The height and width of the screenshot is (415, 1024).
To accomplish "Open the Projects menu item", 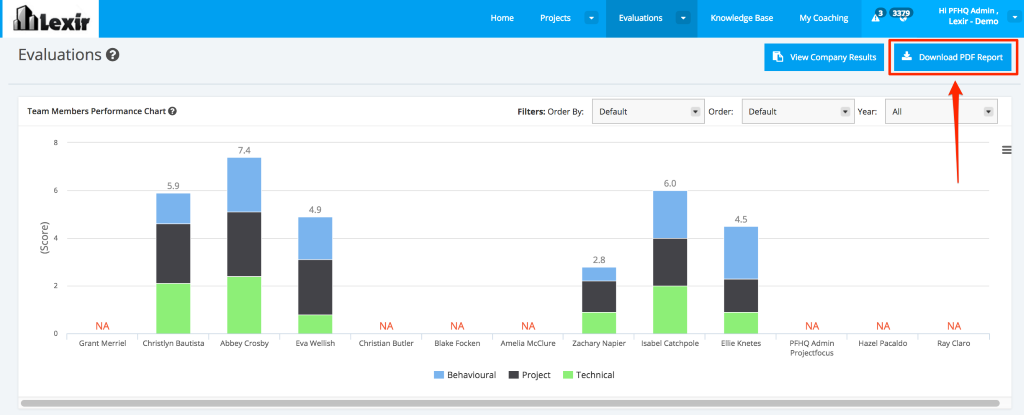I will 555,18.
